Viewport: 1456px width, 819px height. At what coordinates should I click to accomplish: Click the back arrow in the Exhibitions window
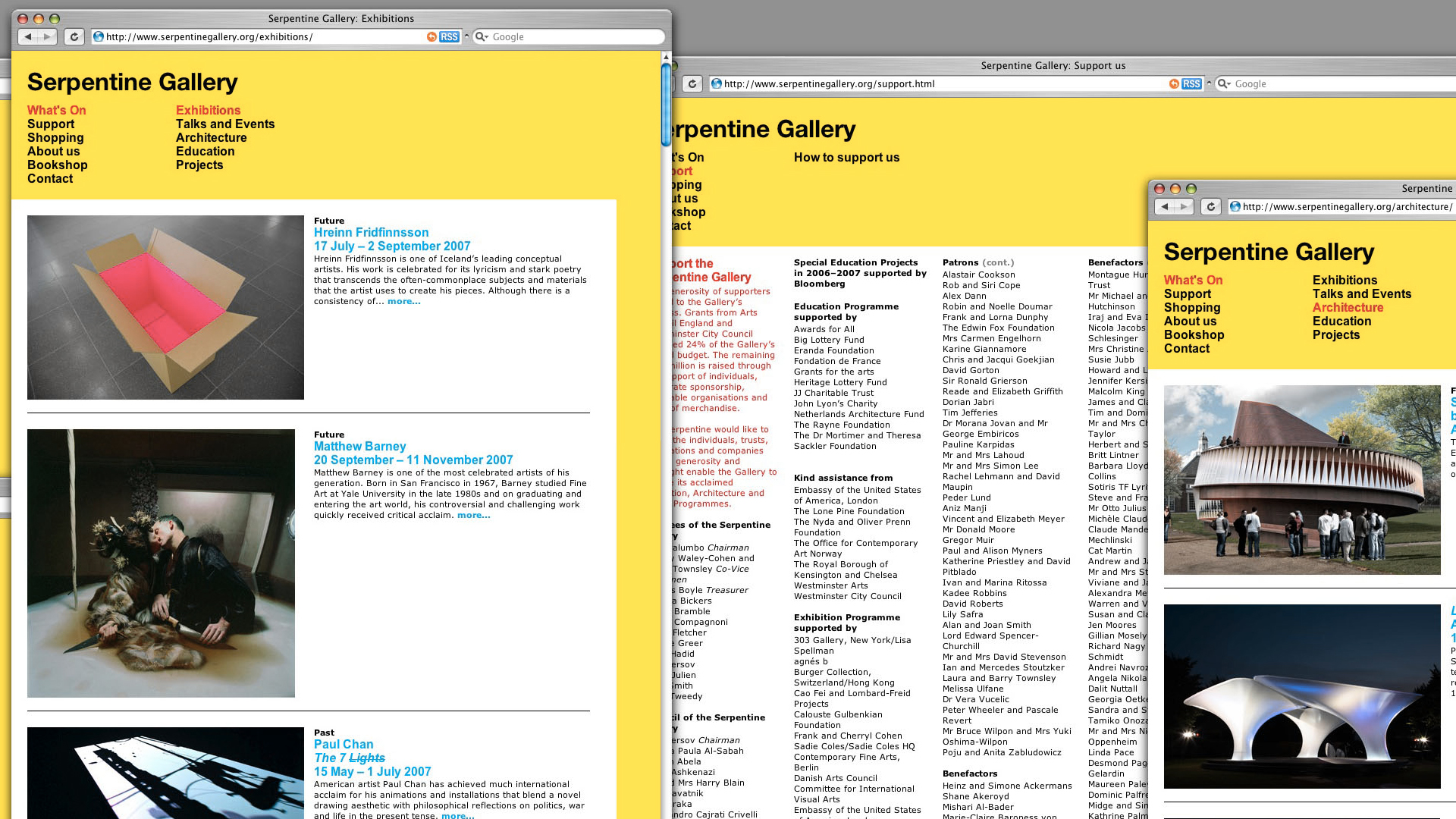pos(28,36)
